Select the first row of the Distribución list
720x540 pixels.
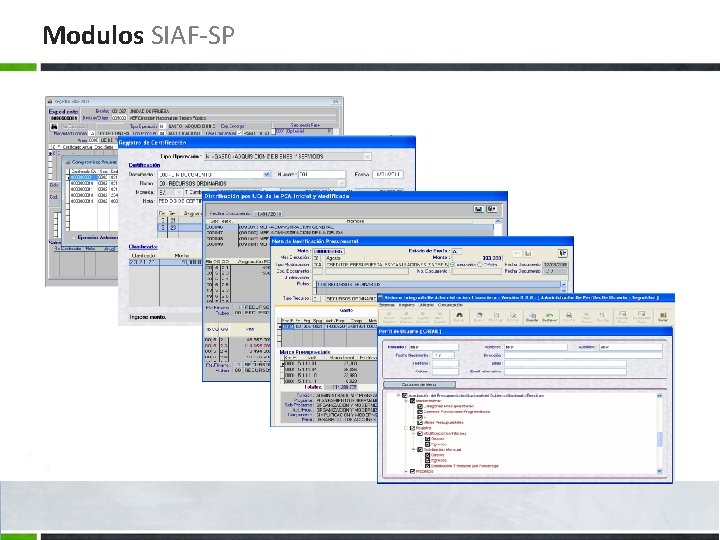pos(349,227)
